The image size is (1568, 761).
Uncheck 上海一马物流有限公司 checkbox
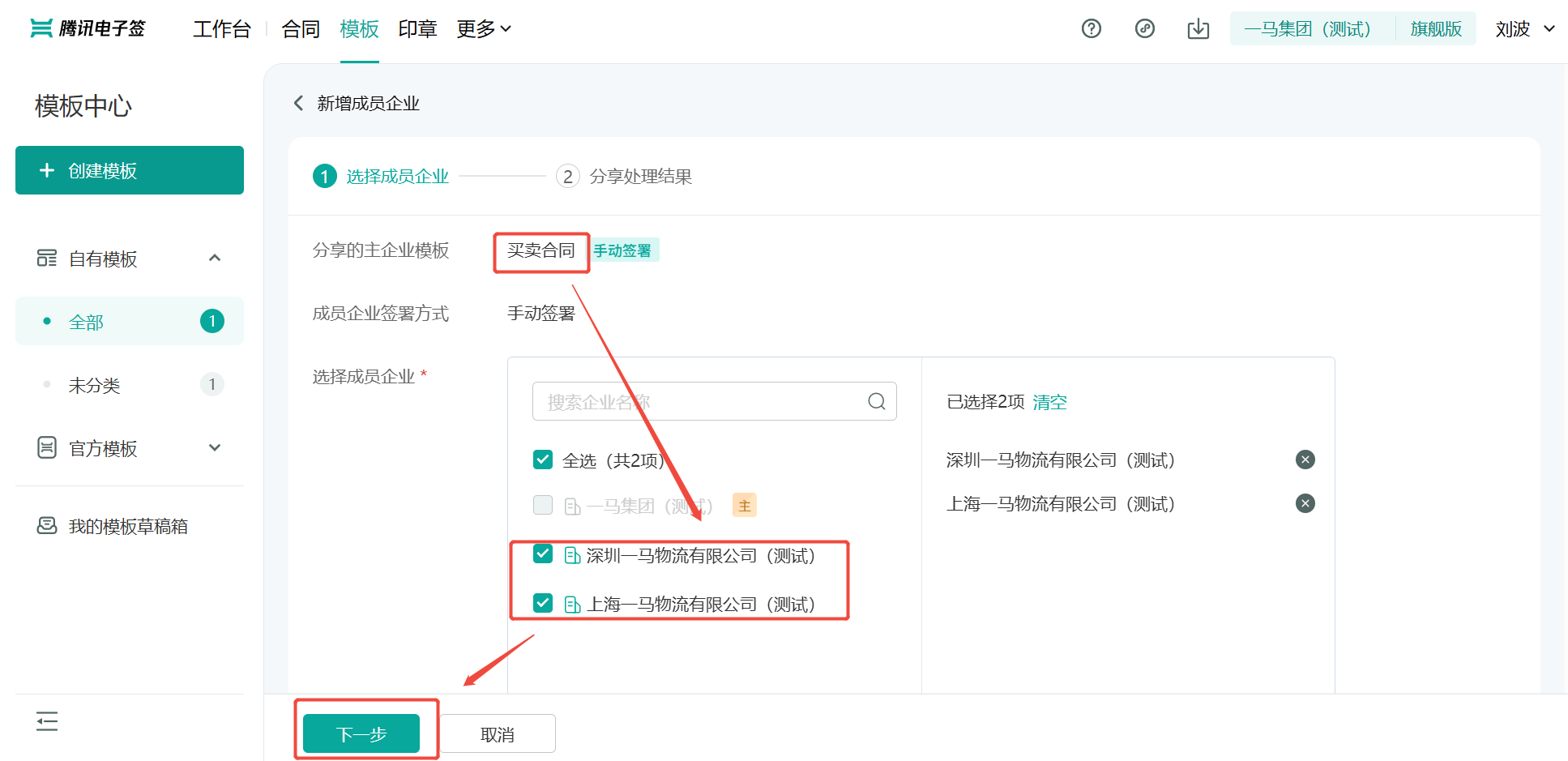[x=543, y=603]
